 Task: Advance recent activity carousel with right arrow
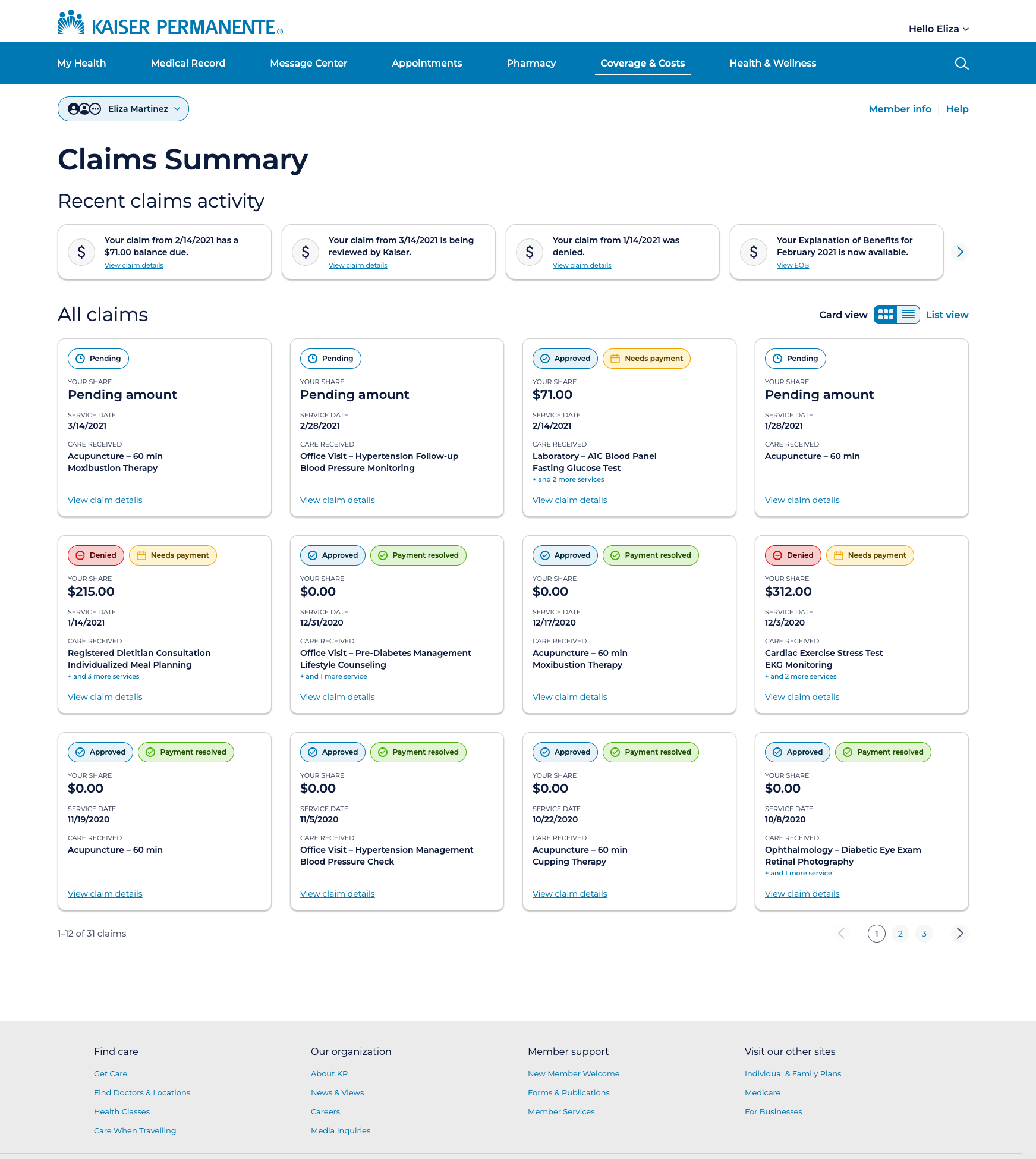tap(960, 252)
